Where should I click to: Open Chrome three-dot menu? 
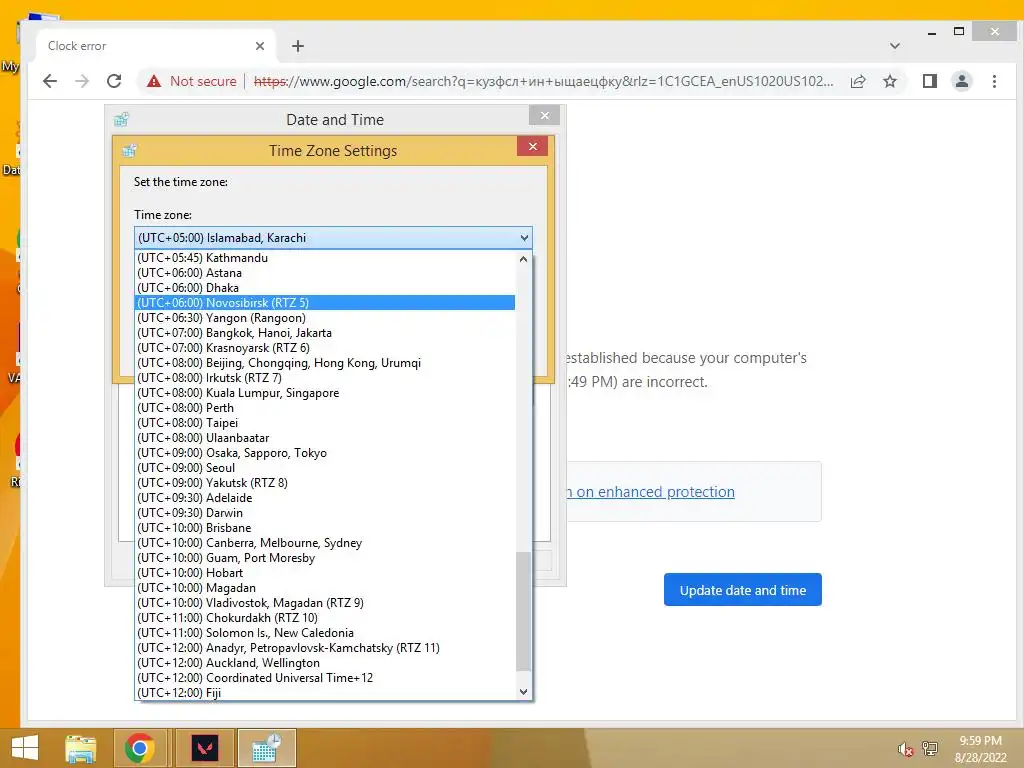(x=994, y=81)
